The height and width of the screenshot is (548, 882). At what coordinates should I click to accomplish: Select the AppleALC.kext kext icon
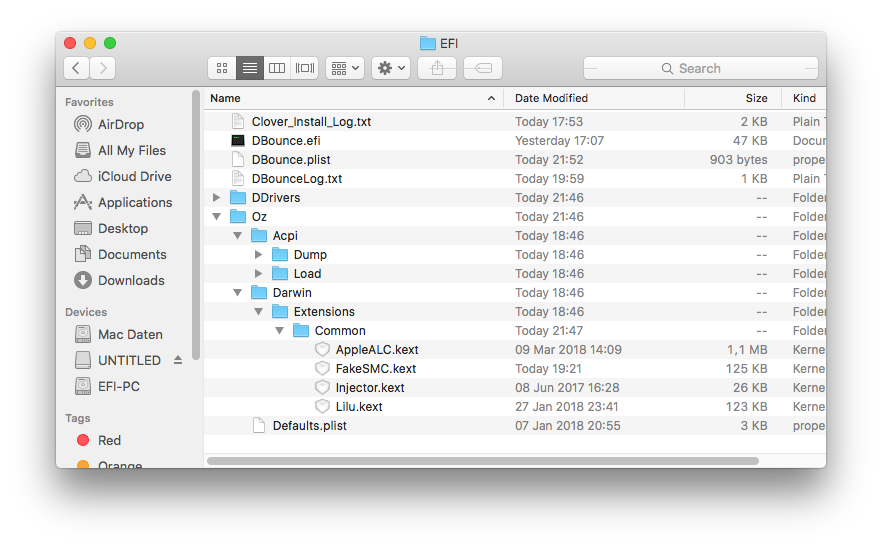pyautogui.click(x=322, y=349)
